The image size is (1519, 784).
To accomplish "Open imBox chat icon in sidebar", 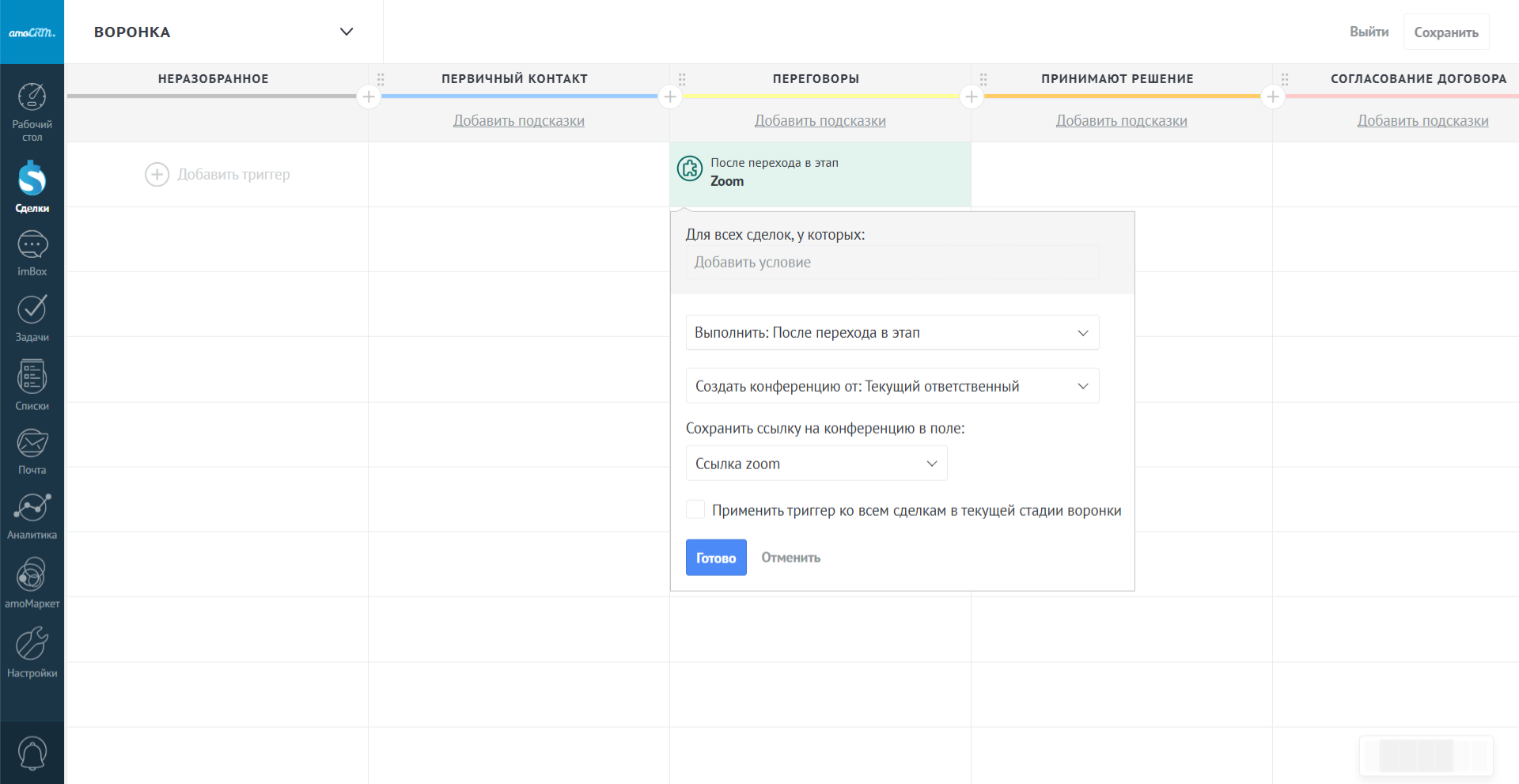I will point(32,245).
